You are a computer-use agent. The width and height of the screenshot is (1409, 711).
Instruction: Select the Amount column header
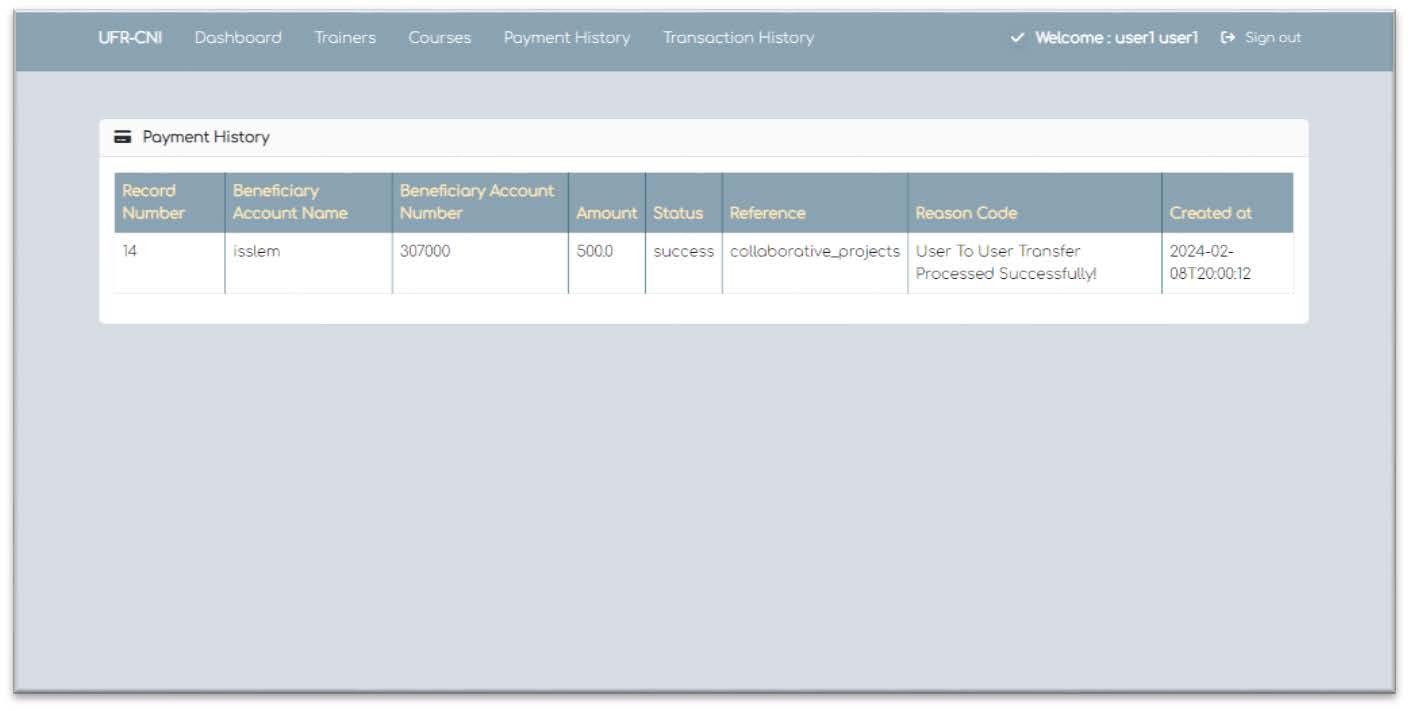tap(606, 213)
